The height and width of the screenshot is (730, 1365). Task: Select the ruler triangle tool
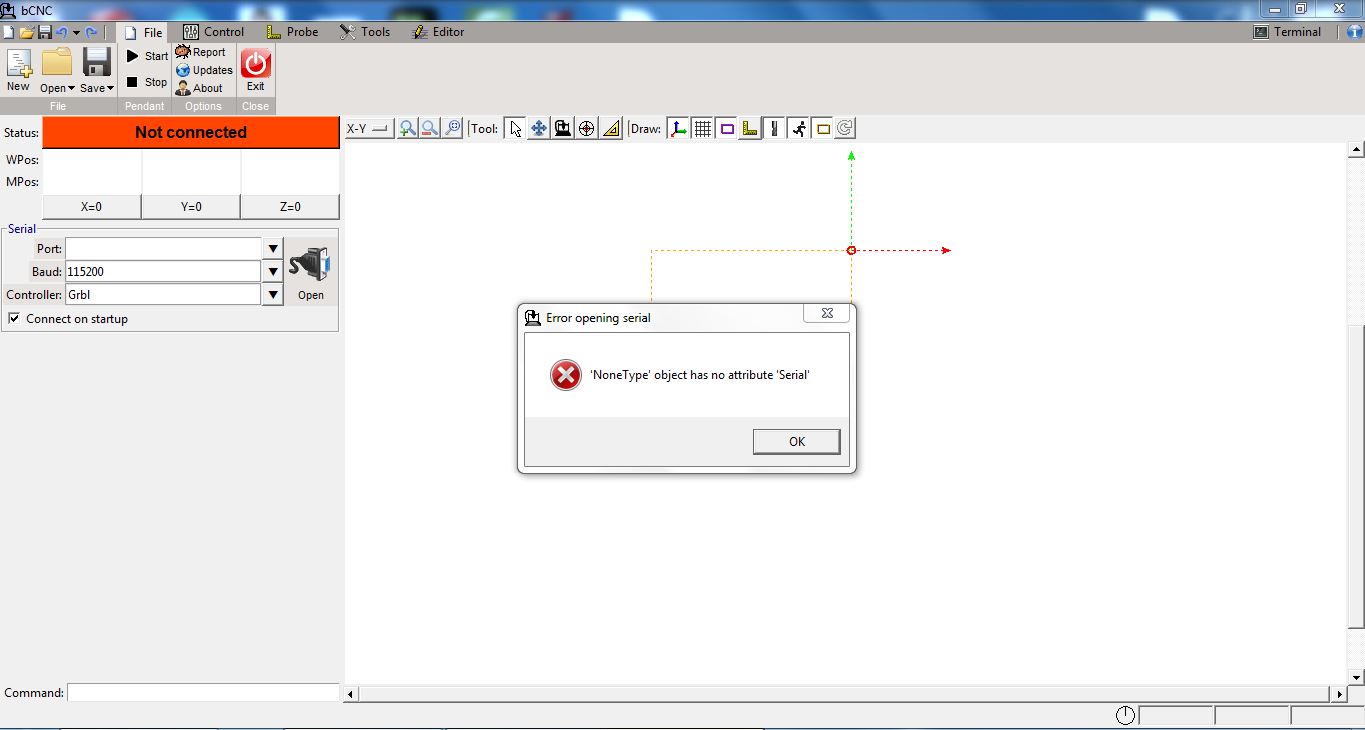coord(611,128)
